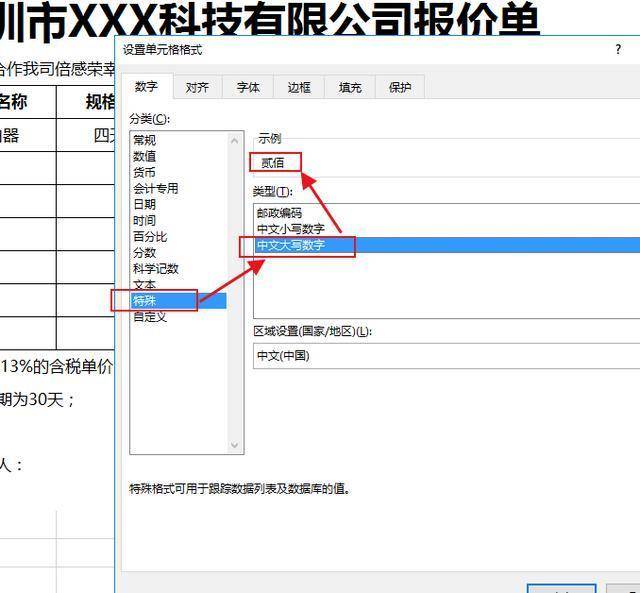Screen dimensions: 640x593
Task: Click the category list scrollbar track
Action: [x=234, y=293]
